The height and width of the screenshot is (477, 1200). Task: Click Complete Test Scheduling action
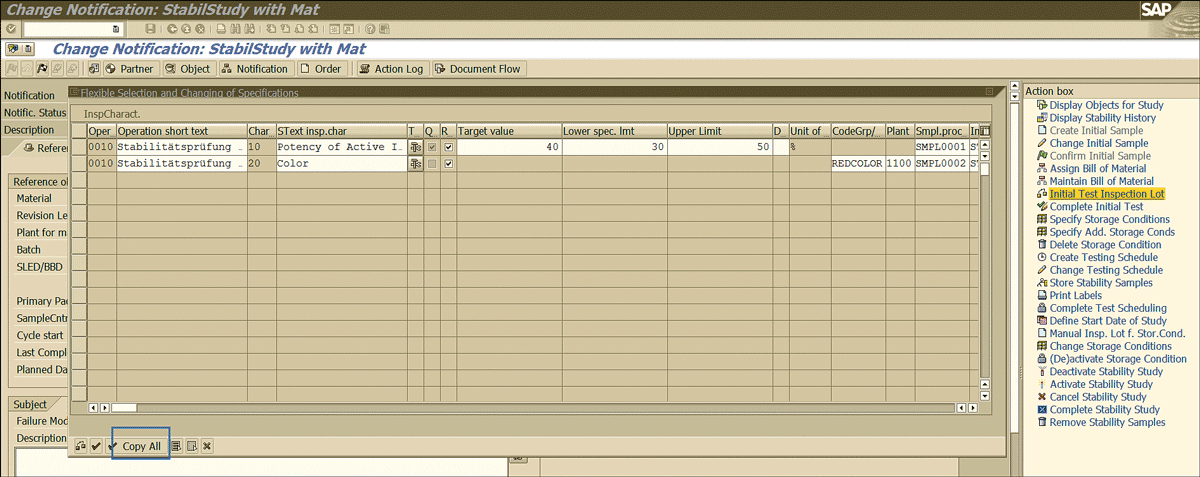click(x=1108, y=308)
